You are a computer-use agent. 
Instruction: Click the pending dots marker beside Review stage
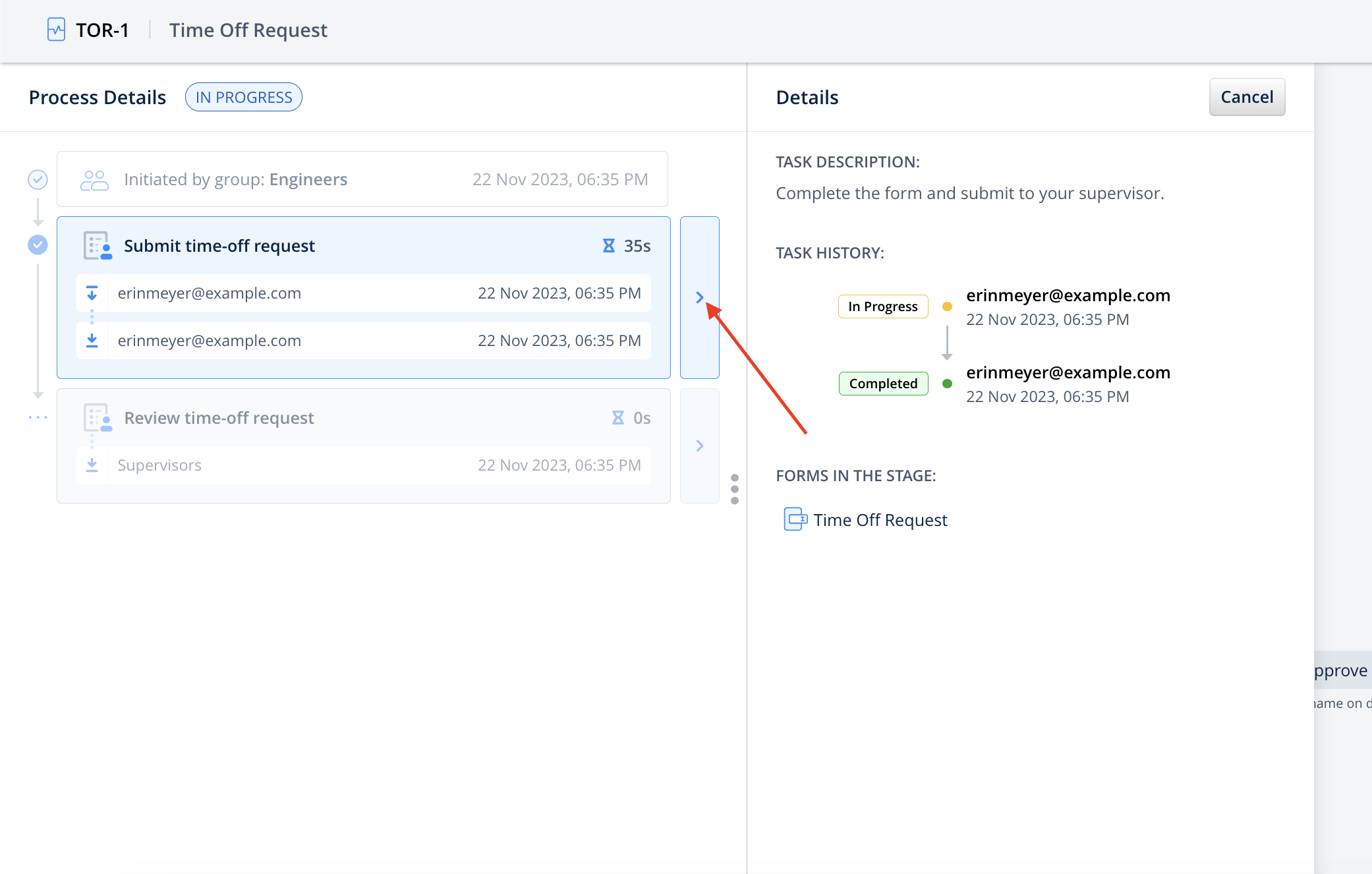click(38, 418)
